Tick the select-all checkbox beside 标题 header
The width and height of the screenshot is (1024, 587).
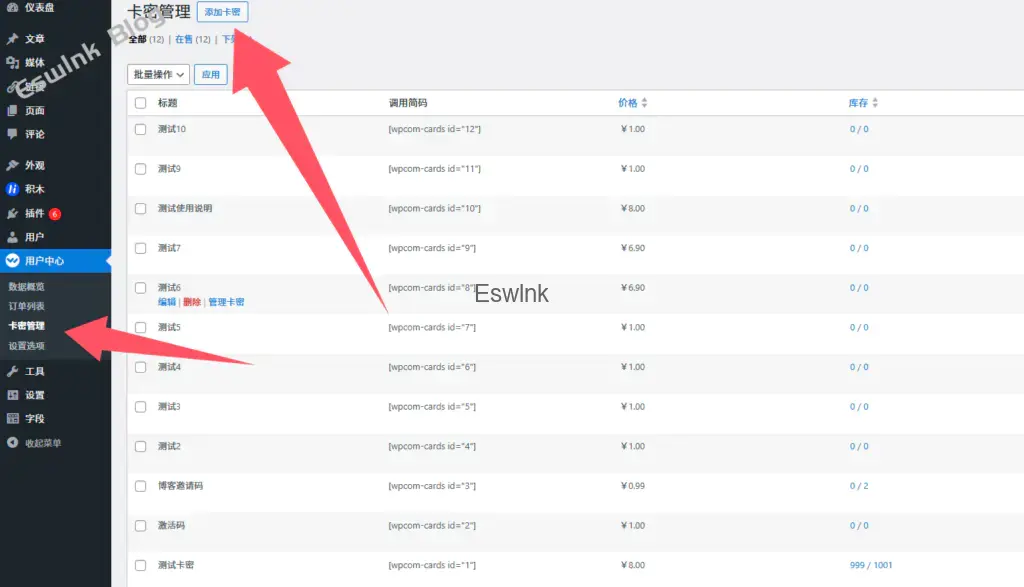[141, 103]
